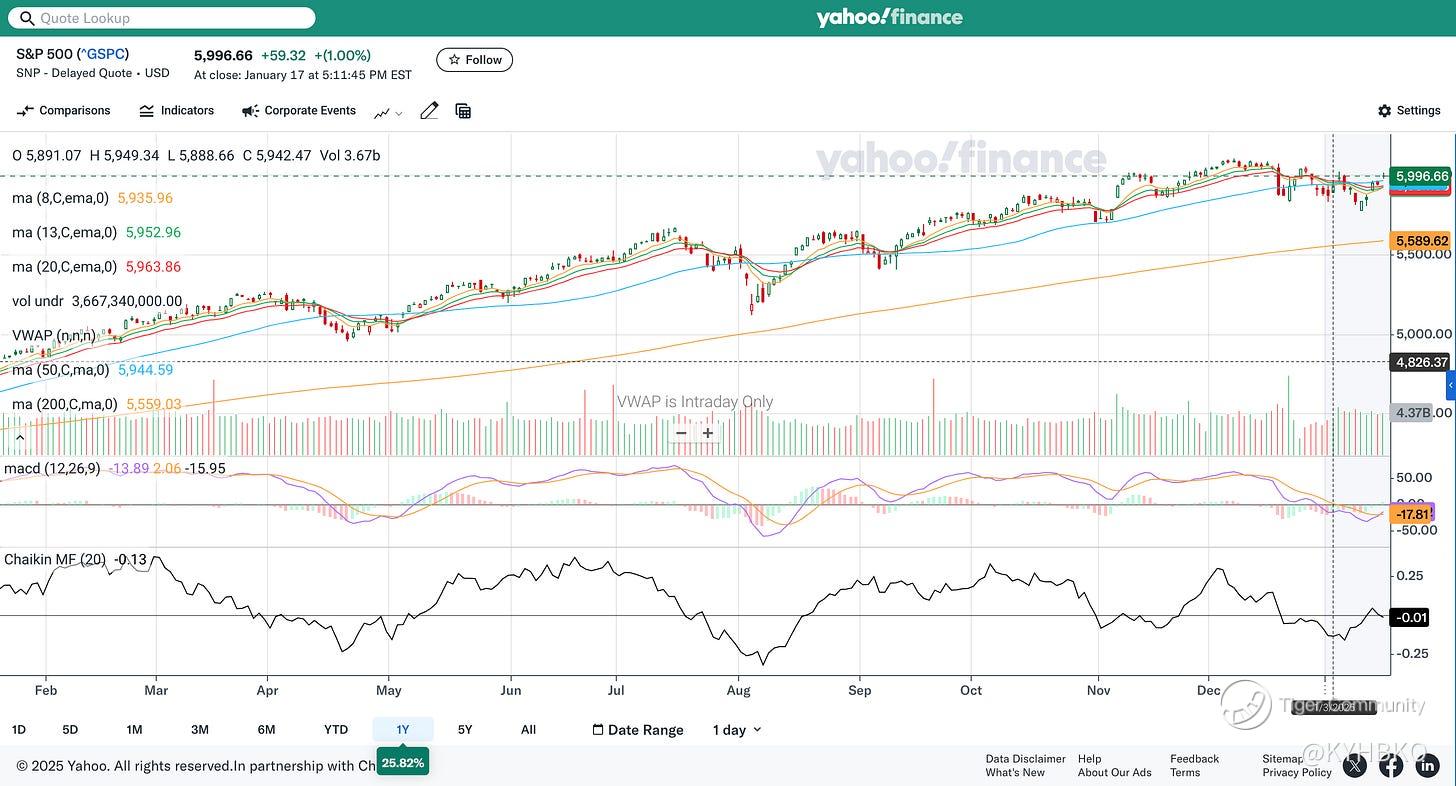This screenshot has width=1456, height=786.
Task: Switch to the 1D range
Action: 19,730
